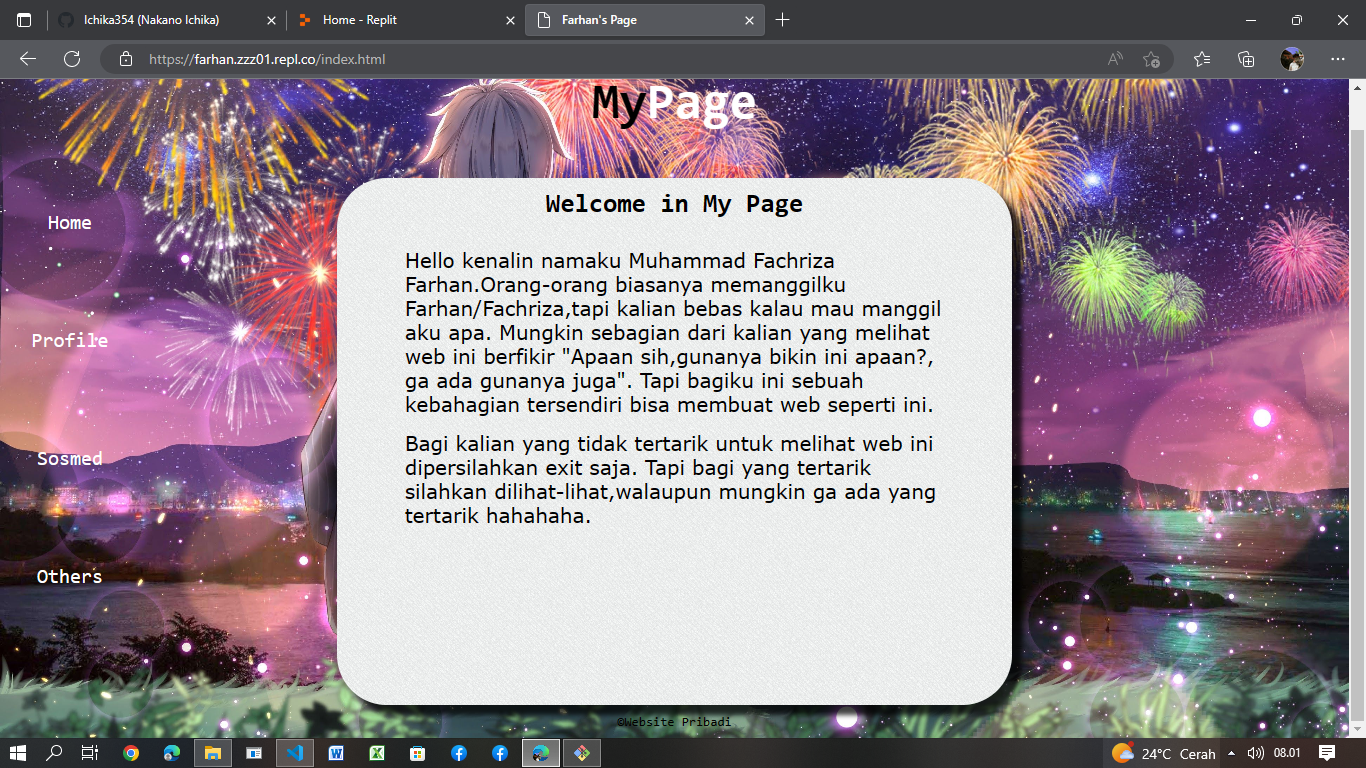Image resolution: width=1366 pixels, height=768 pixels.
Task: Refresh the Farhan's Page website
Action: pos(69,59)
